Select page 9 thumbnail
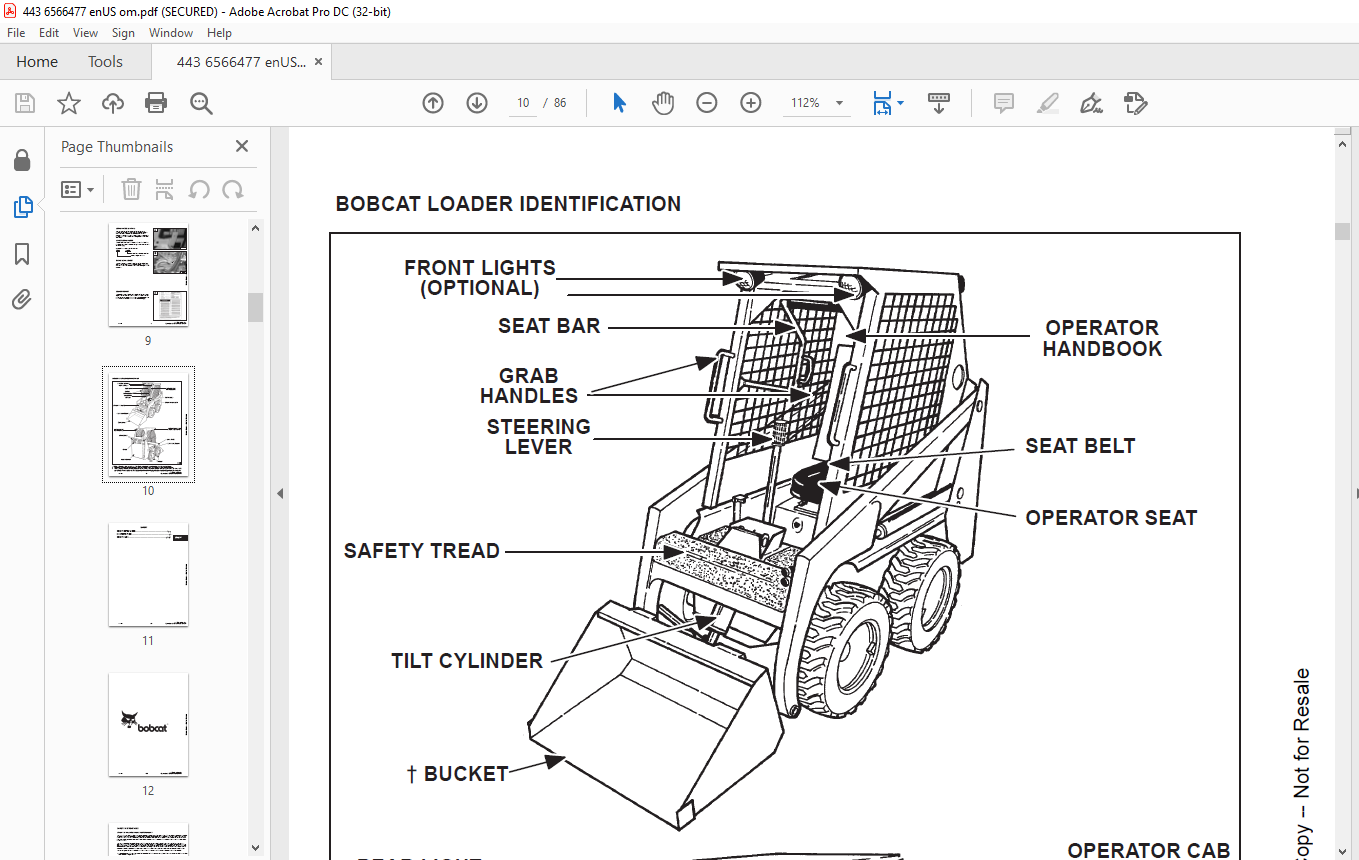1359x860 pixels. pos(148,275)
